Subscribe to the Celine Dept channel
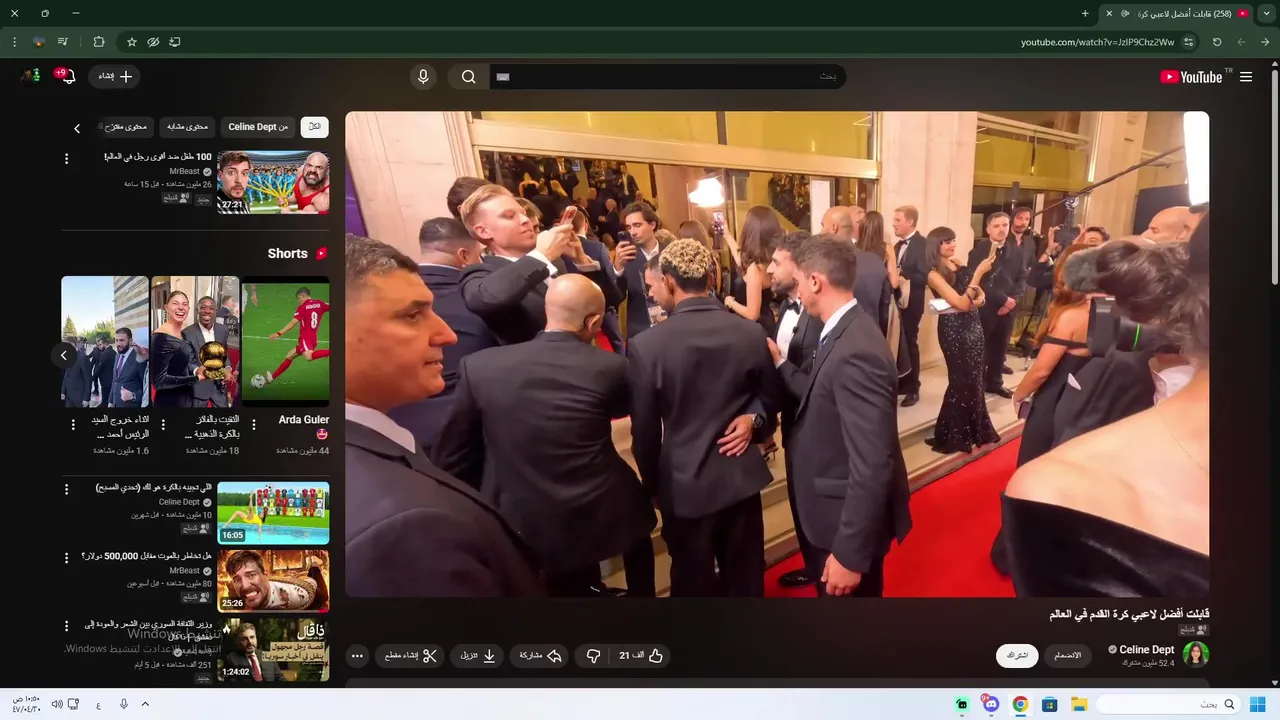The height and width of the screenshot is (720, 1280). 1017,656
